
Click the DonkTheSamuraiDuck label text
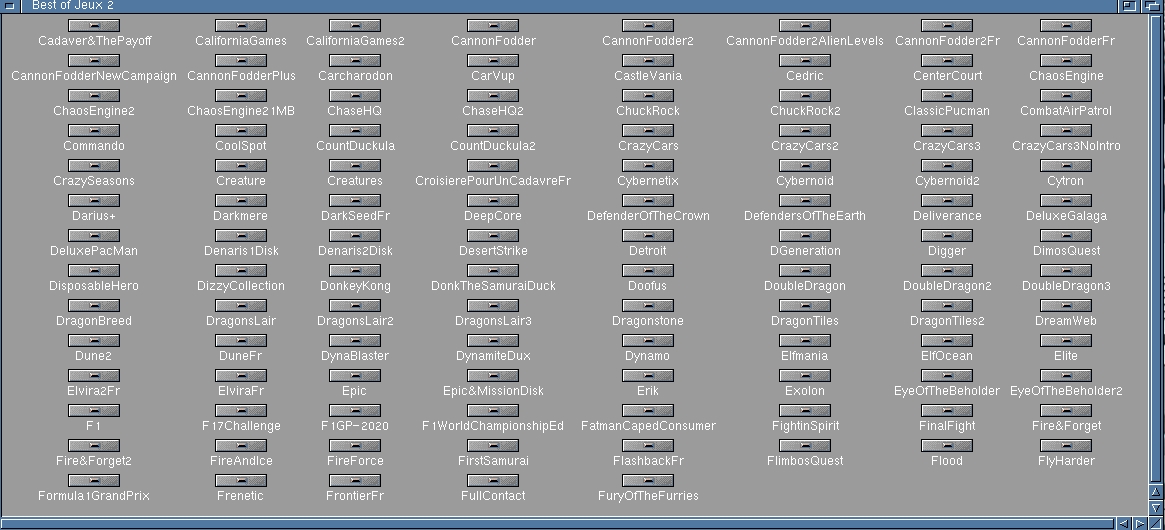(x=493, y=285)
